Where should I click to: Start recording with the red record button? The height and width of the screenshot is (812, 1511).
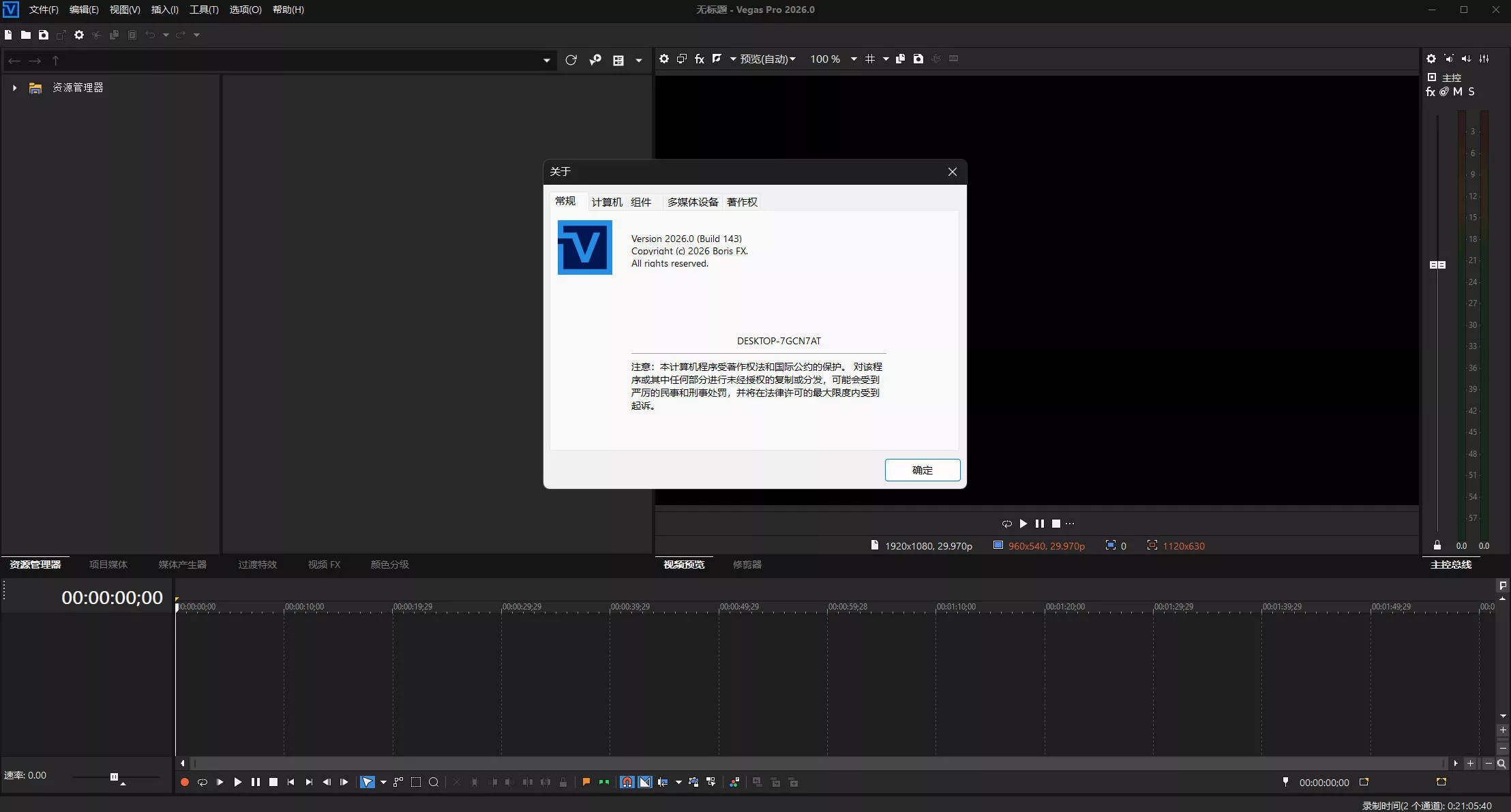pos(184,782)
